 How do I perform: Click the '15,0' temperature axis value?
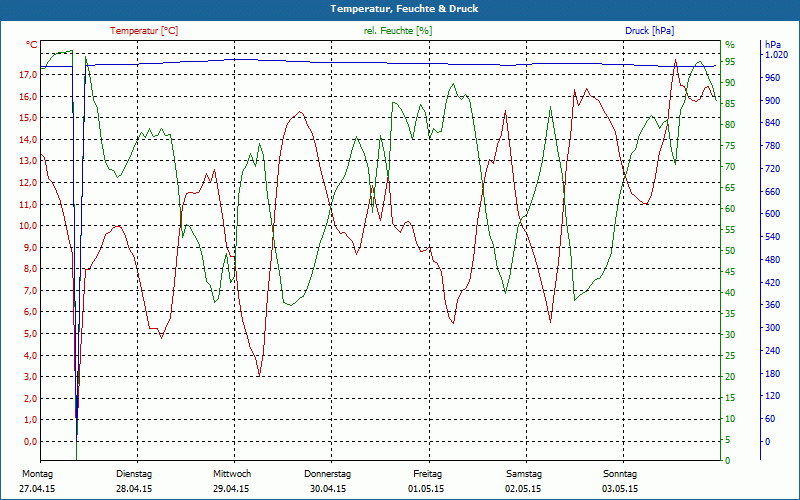28,118
